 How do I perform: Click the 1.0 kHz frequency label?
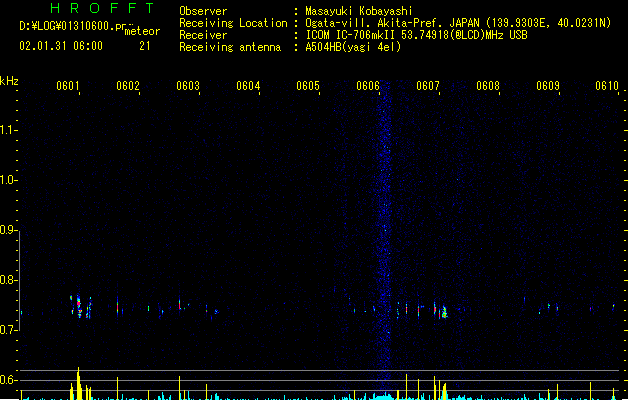pyautogui.click(x=8, y=180)
